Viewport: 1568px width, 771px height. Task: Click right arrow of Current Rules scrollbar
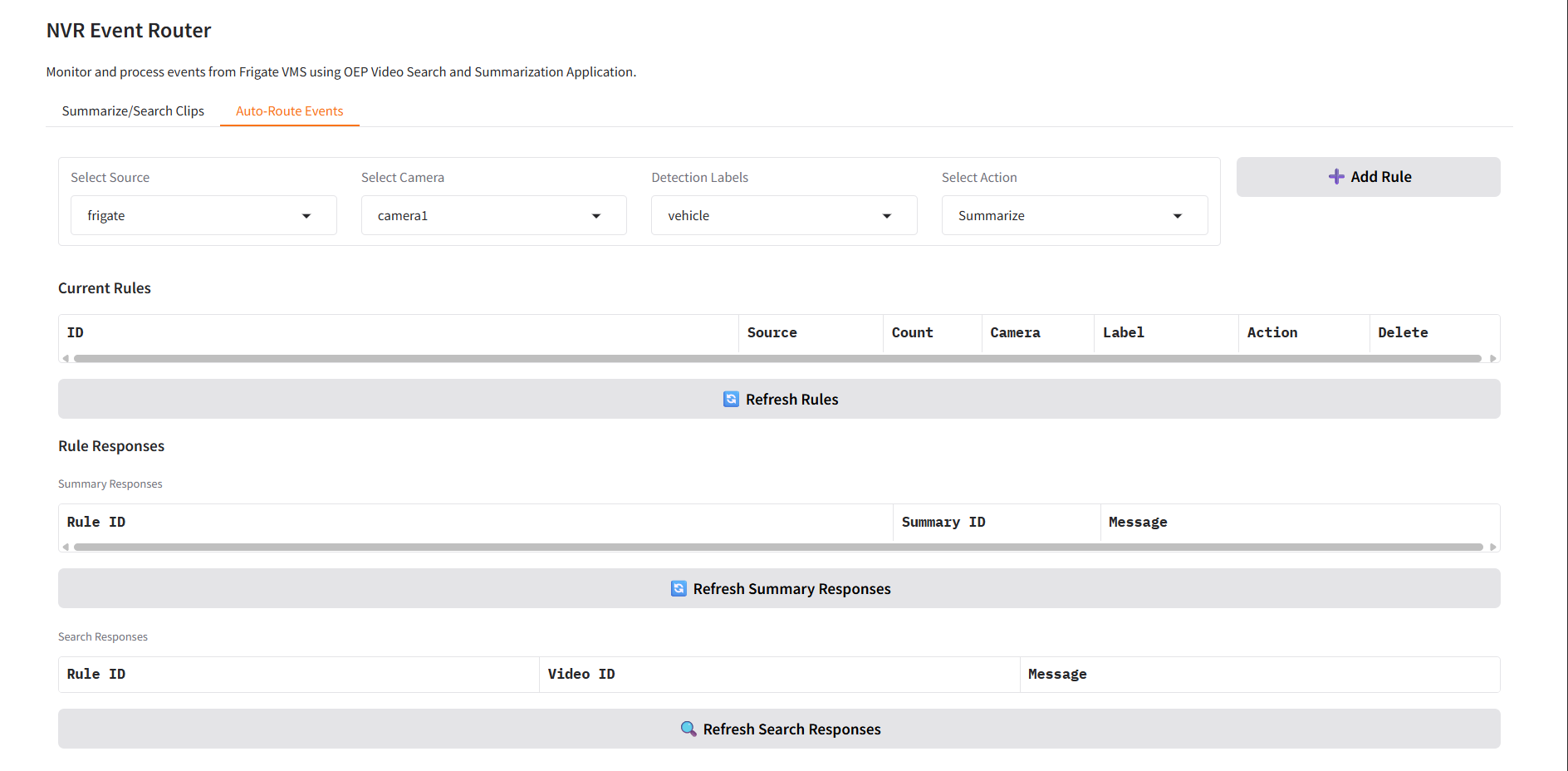pos(1492,359)
